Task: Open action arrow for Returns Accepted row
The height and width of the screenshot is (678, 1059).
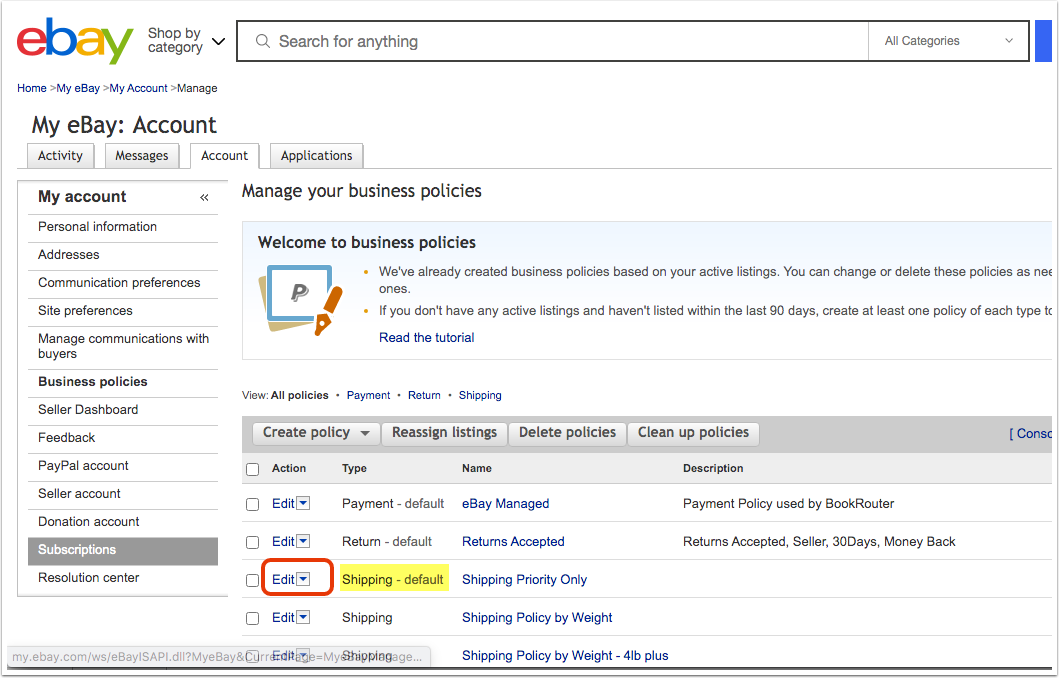Action: coord(303,541)
